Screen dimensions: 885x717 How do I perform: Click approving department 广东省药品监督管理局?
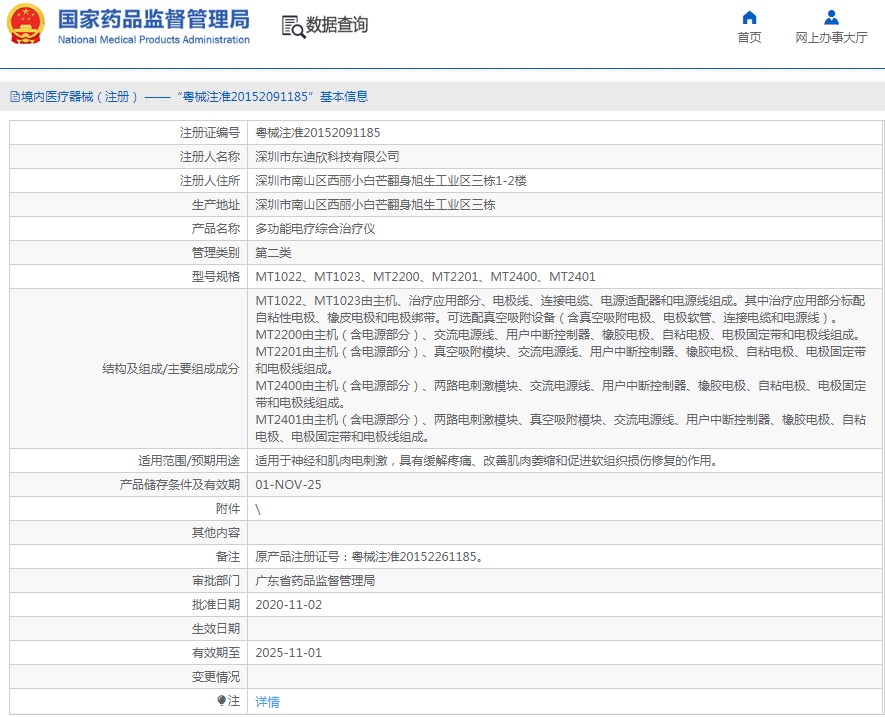(x=315, y=581)
